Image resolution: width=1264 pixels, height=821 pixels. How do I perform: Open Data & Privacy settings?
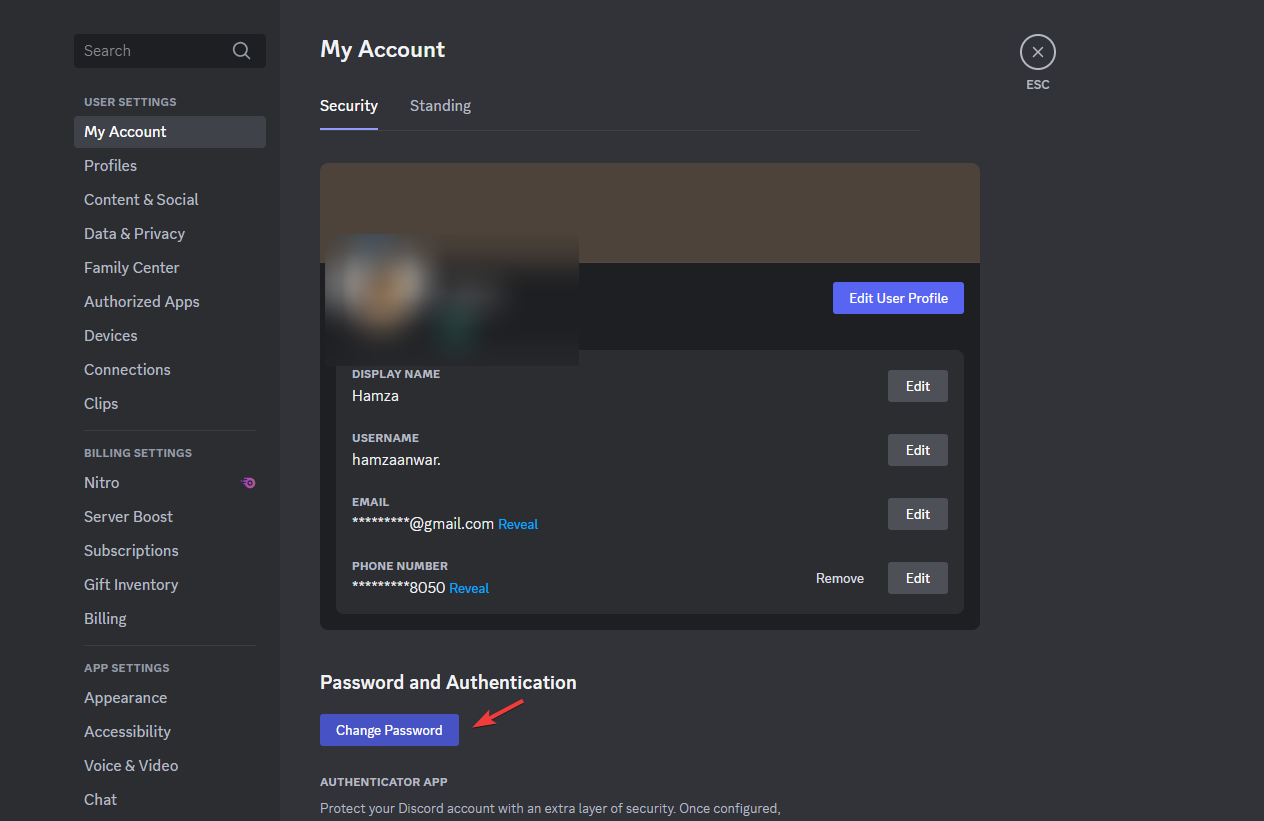click(x=134, y=233)
